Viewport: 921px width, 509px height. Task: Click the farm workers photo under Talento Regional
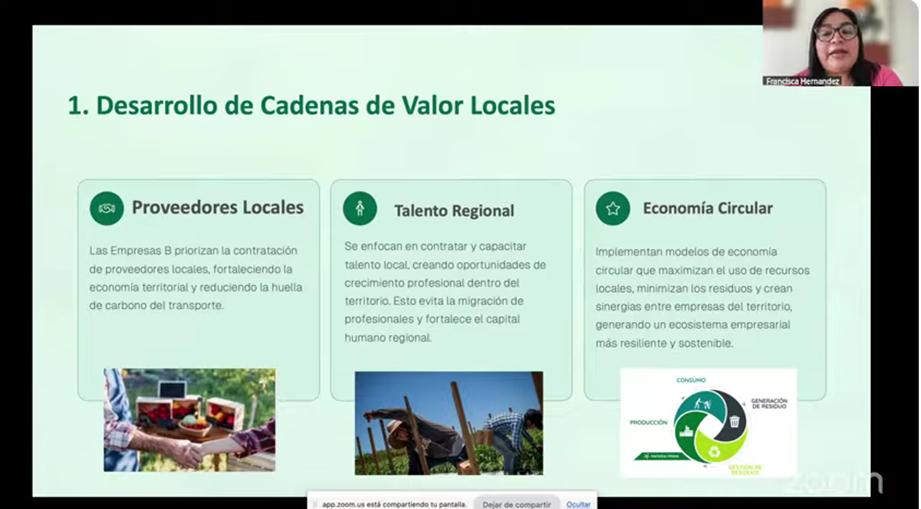pyautogui.click(x=448, y=422)
